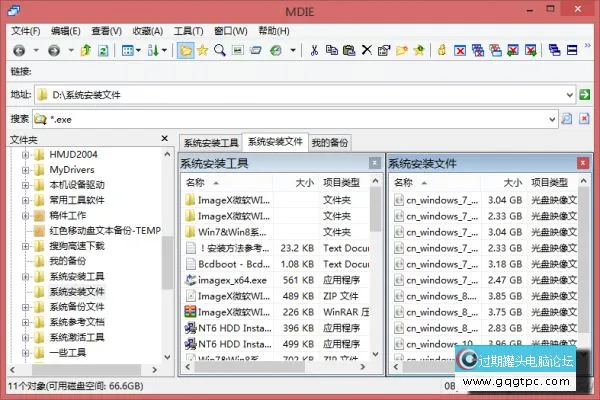The height and width of the screenshot is (400, 600).
Task: Open properties of selected item
Action: coord(383,50)
